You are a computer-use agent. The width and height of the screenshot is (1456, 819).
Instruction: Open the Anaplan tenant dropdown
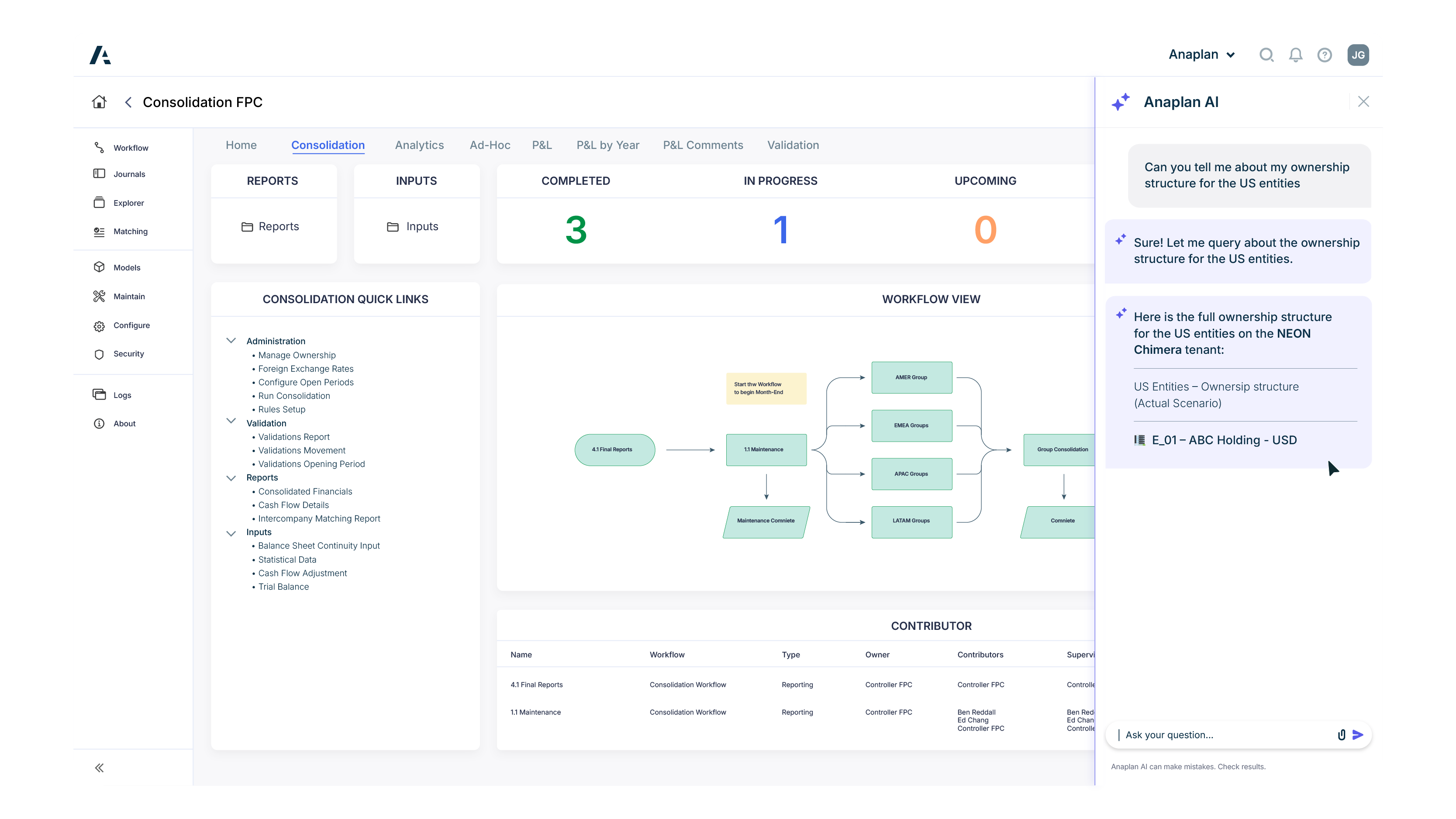pyautogui.click(x=1202, y=55)
